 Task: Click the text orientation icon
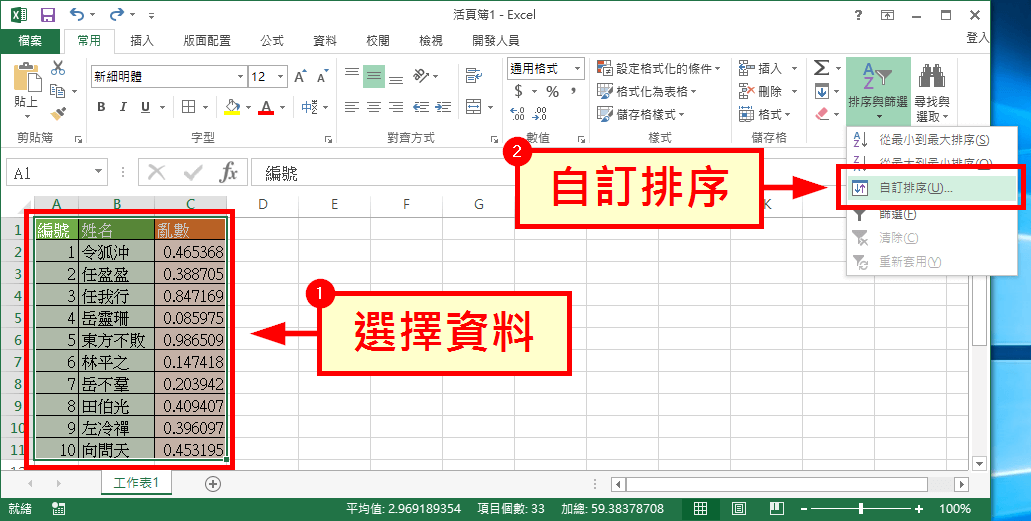pos(421,76)
